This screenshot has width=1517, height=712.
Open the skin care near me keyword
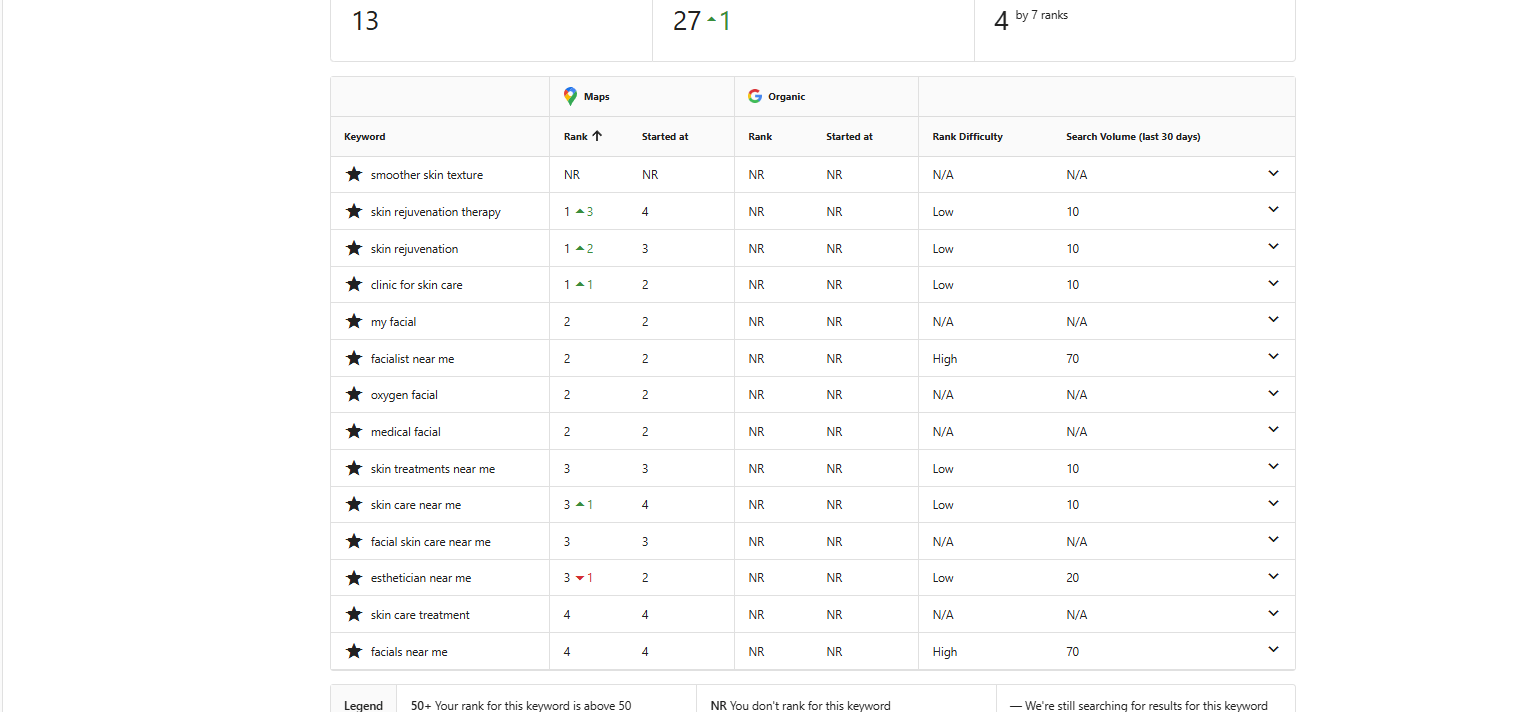(415, 505)
